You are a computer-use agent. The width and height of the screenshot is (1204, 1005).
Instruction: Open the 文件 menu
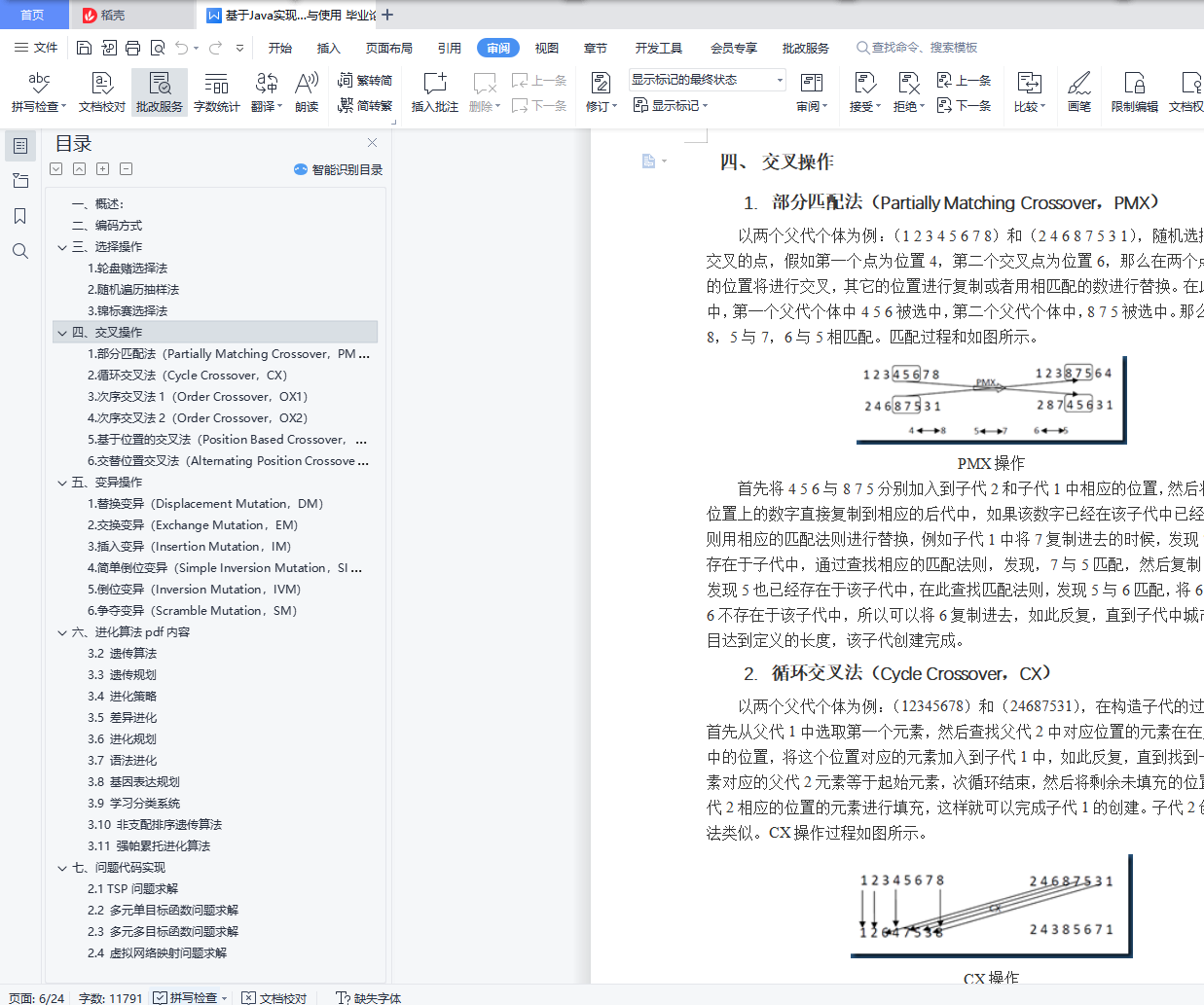[x=36, y=48]
